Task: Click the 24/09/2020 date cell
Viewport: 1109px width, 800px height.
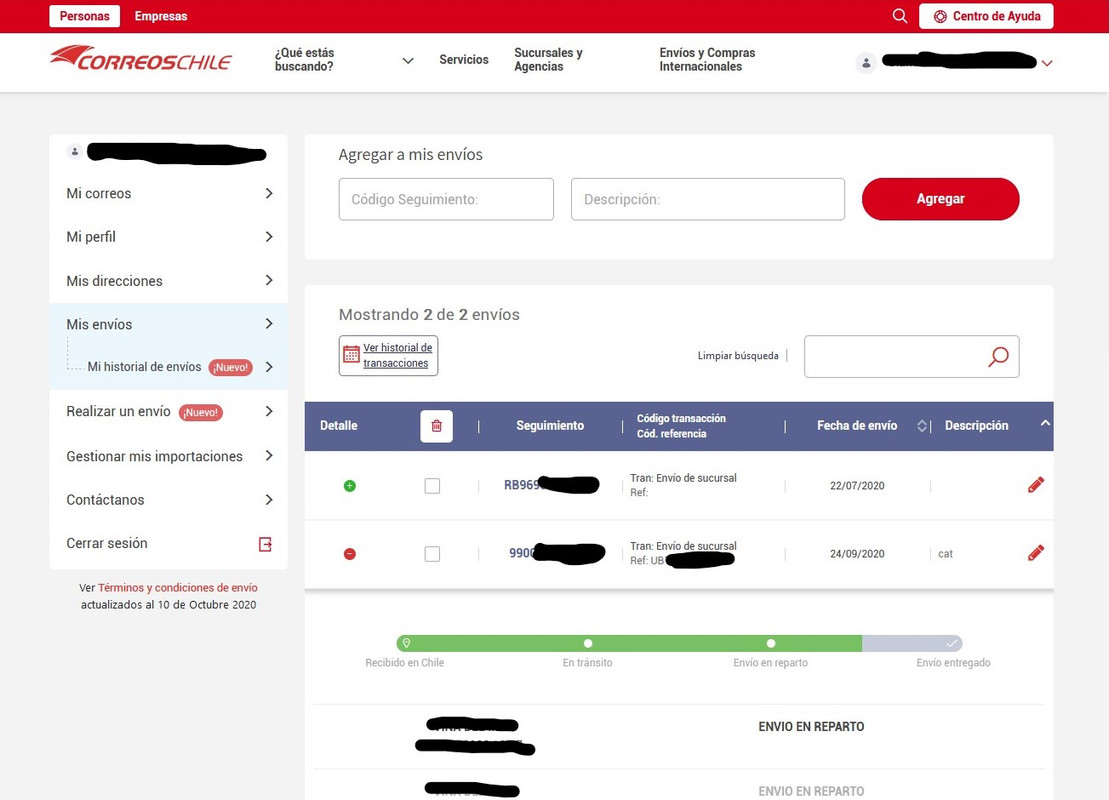Action: (x=857, y=554)
